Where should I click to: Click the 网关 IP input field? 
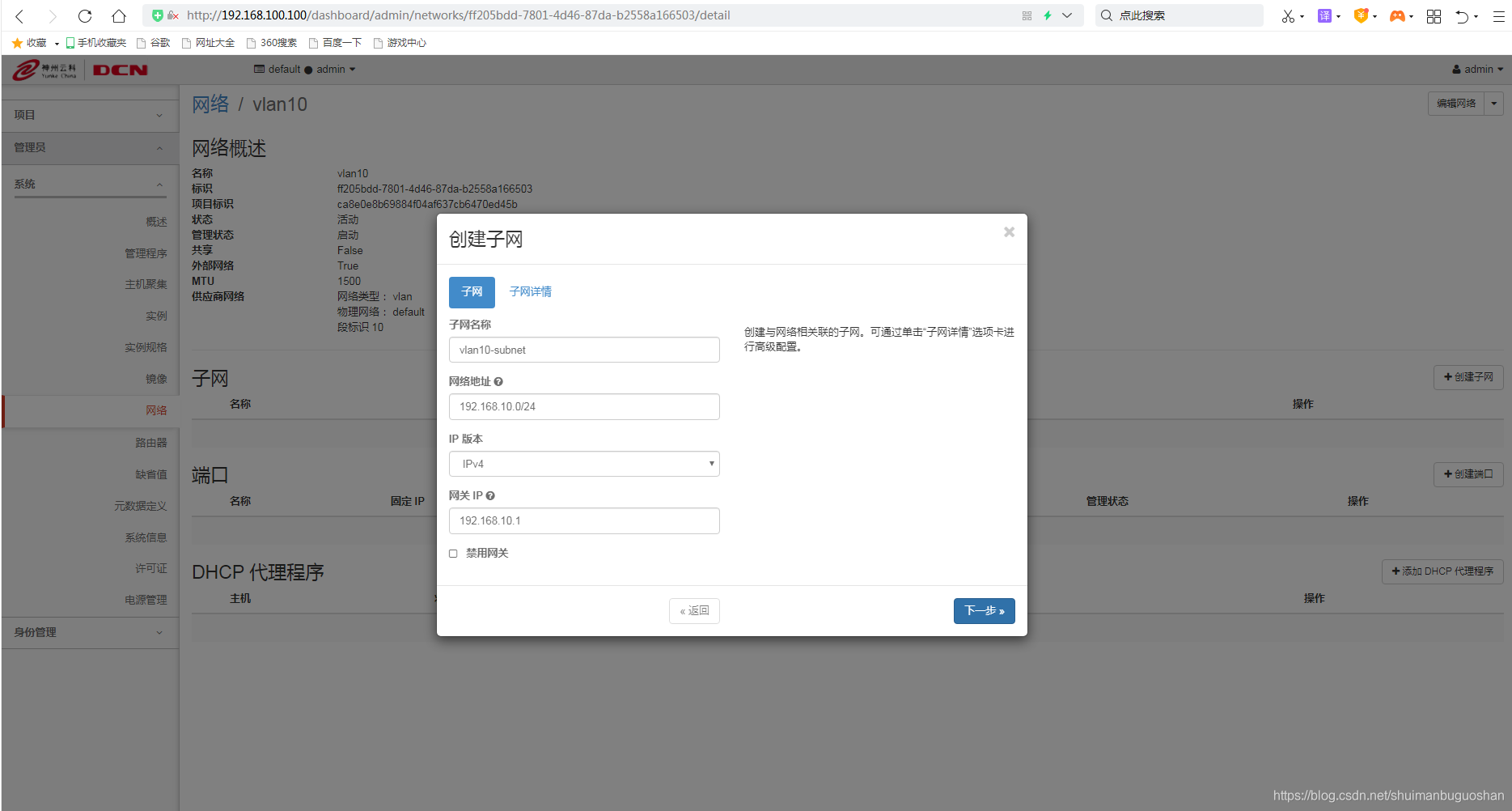pos(584,520)
